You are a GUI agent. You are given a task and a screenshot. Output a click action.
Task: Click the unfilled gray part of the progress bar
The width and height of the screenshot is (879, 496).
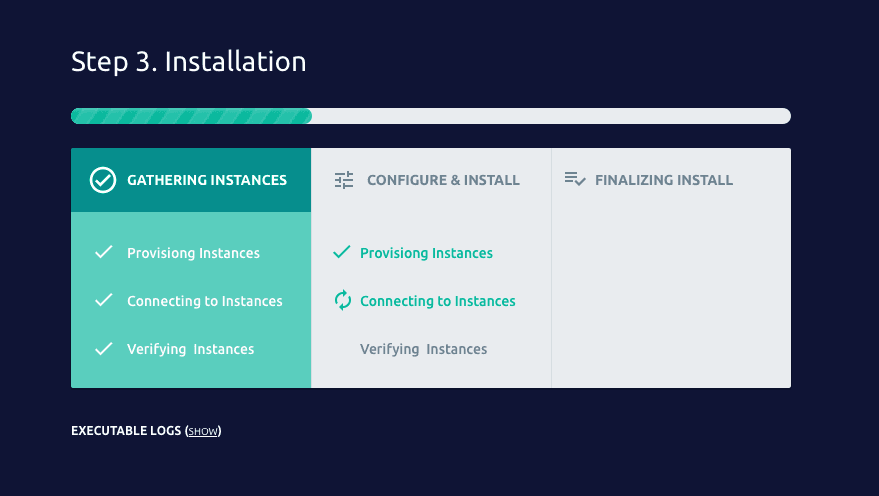coord(550,116)
